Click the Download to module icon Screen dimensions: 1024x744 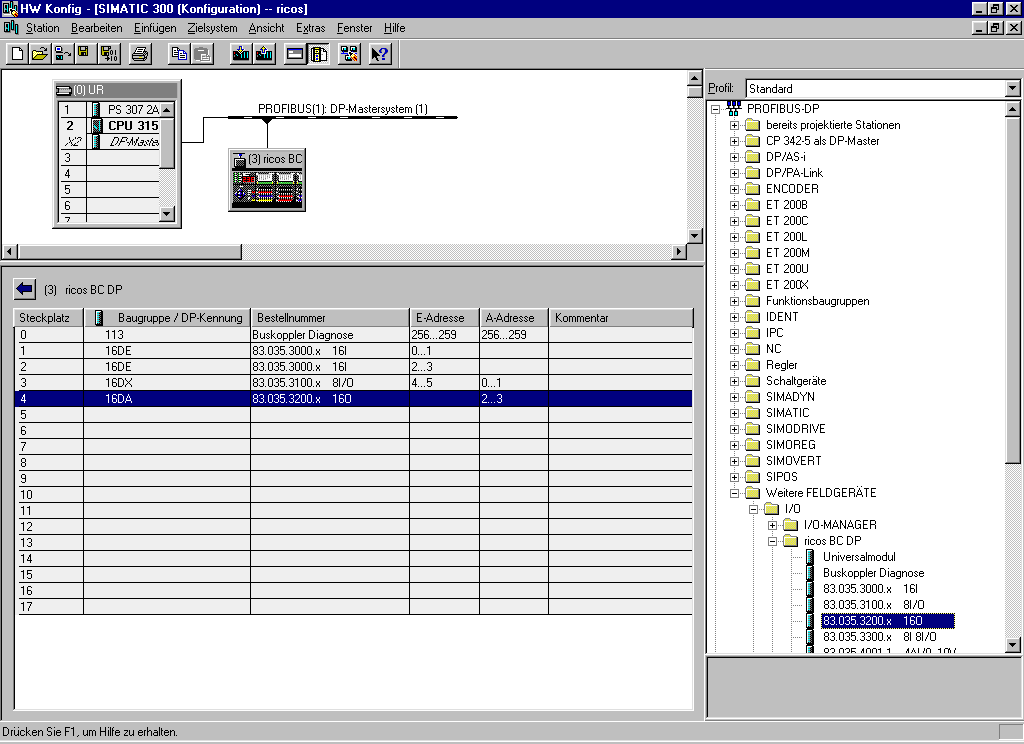241,54
